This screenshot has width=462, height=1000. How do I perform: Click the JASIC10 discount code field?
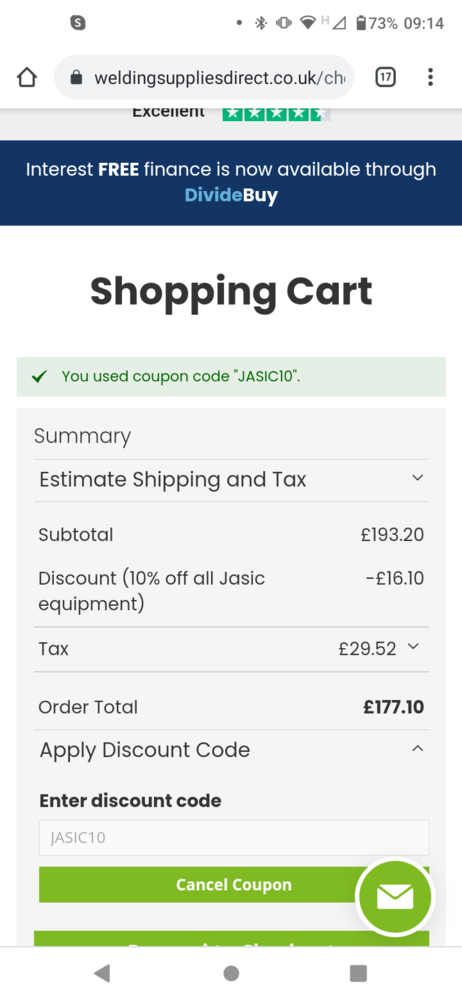tap(234, 837)
